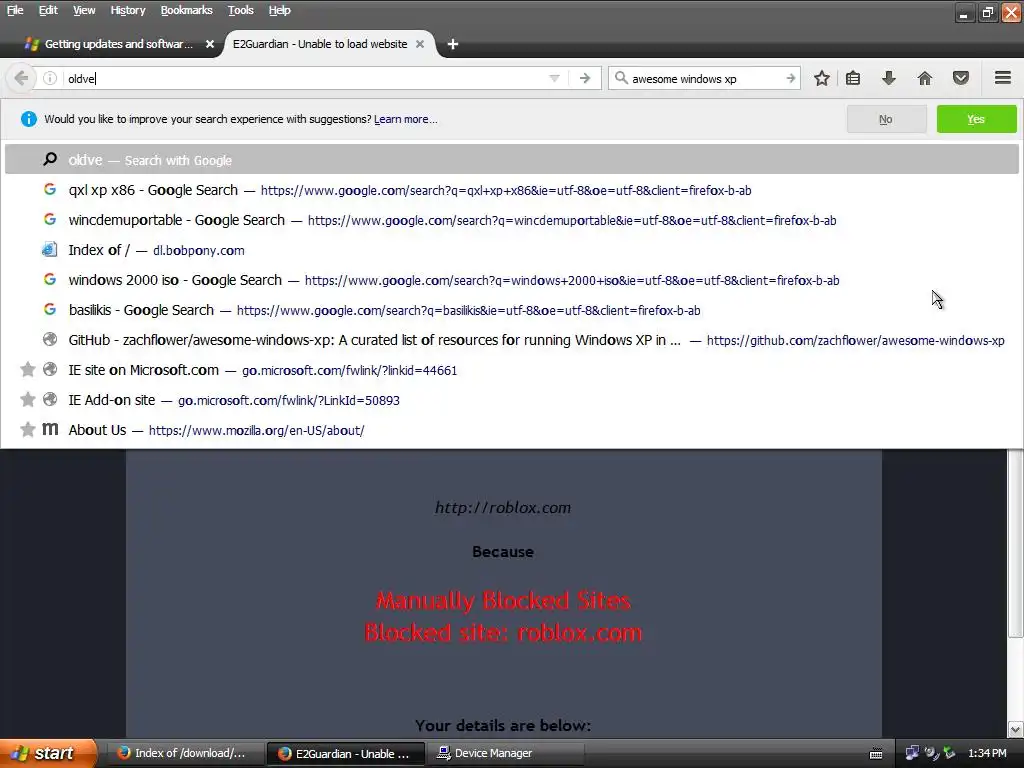Open the View menu
The image size is (1024, 768).
(84, 10)
